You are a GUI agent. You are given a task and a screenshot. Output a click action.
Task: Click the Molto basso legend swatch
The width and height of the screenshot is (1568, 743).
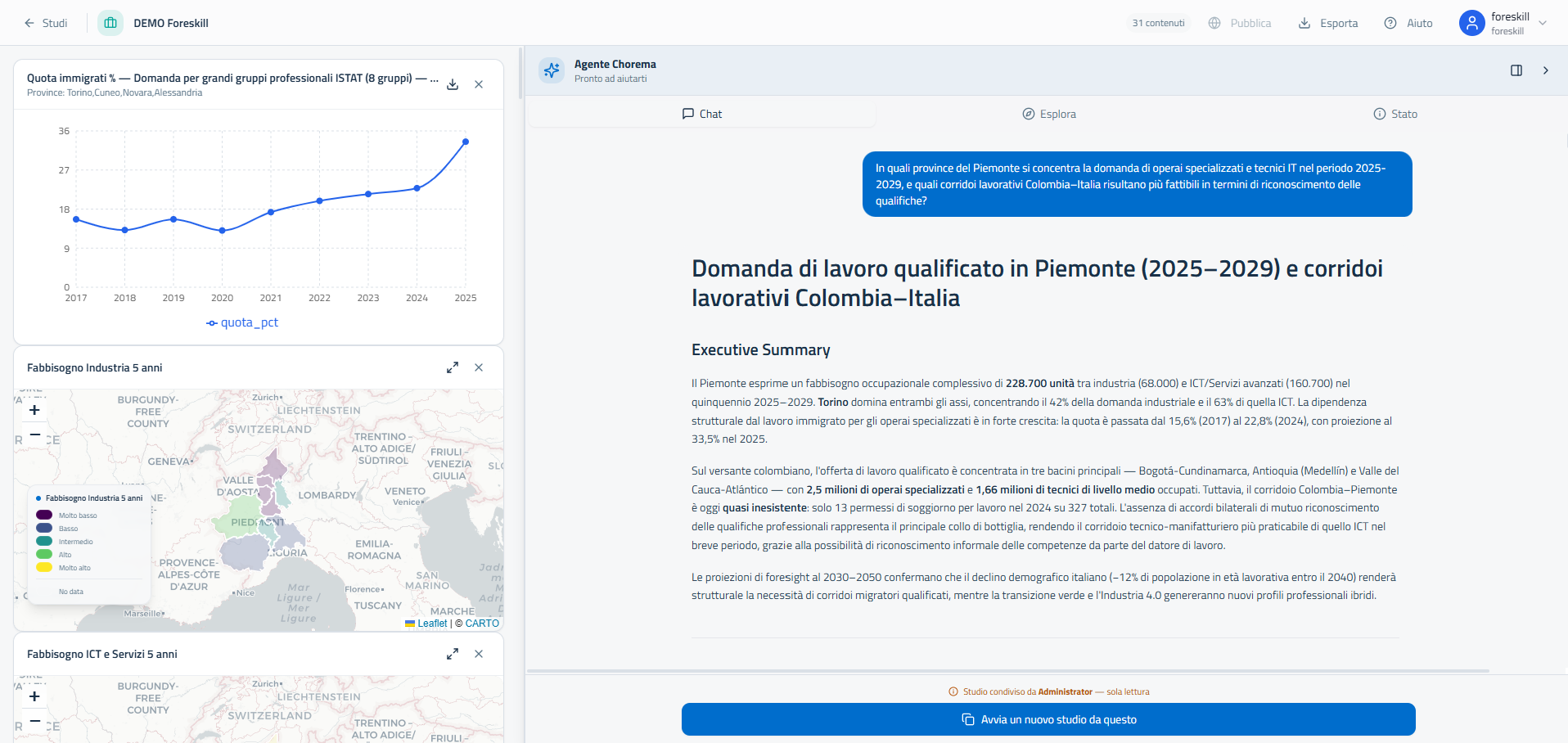click(x=44, y=515)
